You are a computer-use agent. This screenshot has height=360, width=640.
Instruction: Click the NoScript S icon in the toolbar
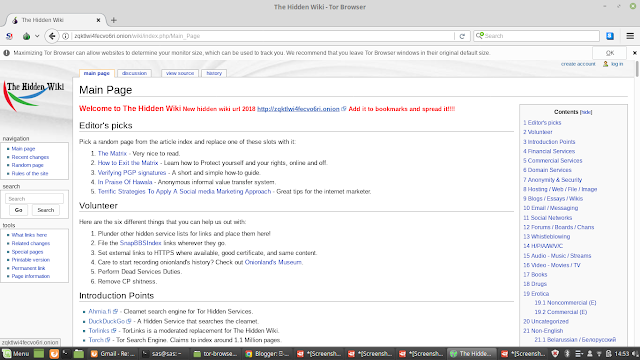point(9,36)
